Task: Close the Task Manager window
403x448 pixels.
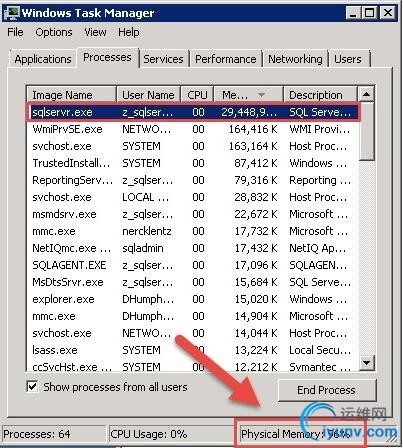Action: 387,13
